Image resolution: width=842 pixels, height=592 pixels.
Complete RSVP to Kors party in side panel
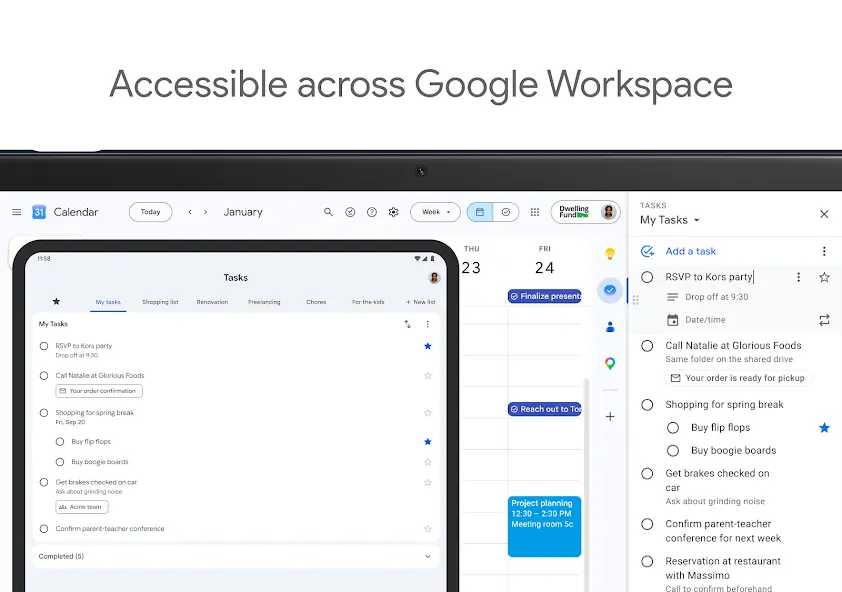647,277
